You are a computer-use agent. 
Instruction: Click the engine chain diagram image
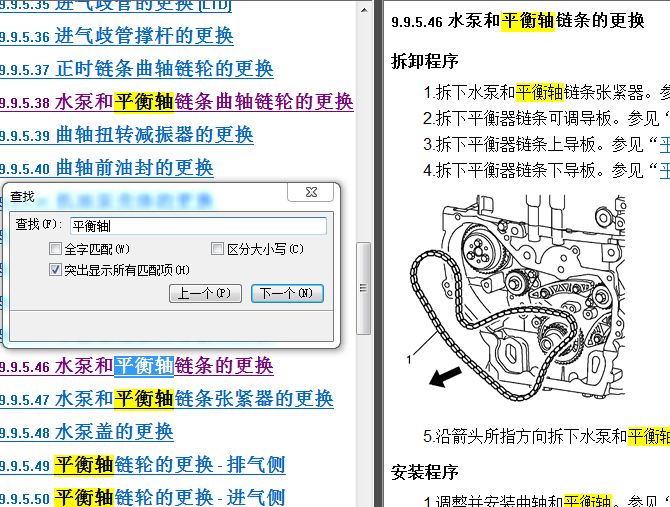click(x=516, y=298)
